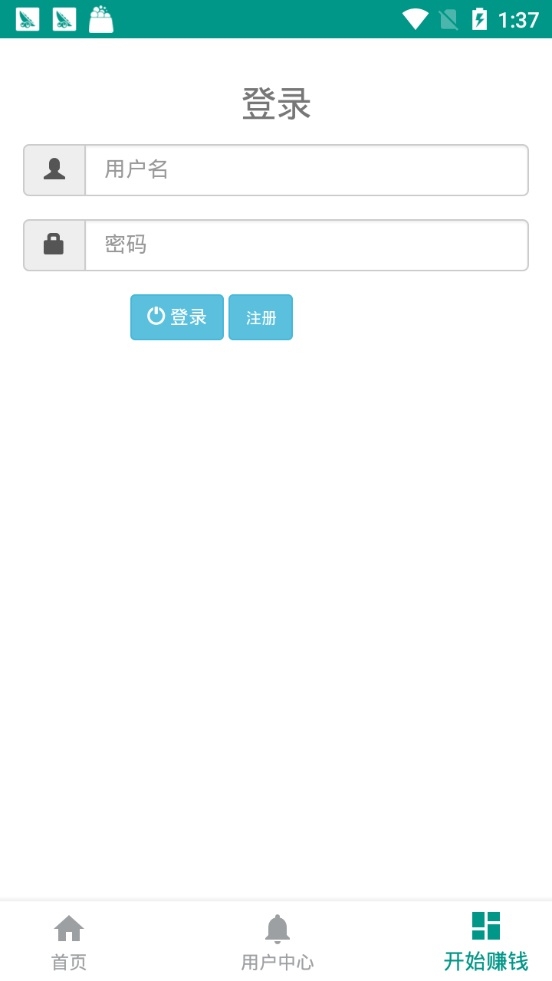Tap the user silhouette icon beside username
This screenshot has height=981, width=552.
(54, 170)
